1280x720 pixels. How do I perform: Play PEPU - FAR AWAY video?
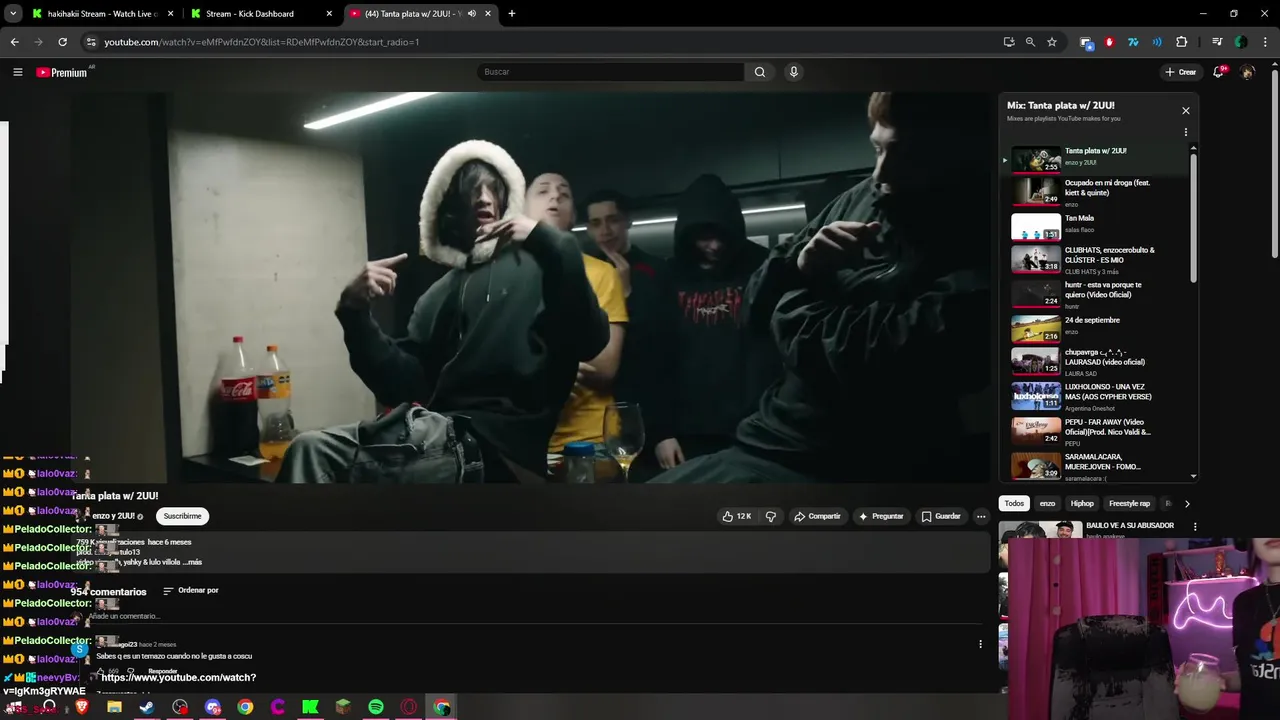pos(1097,430)
